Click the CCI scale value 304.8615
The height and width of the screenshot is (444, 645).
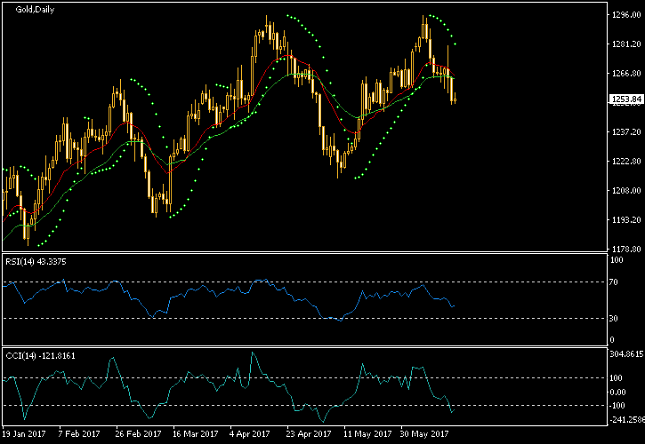(x=626, y=354)
